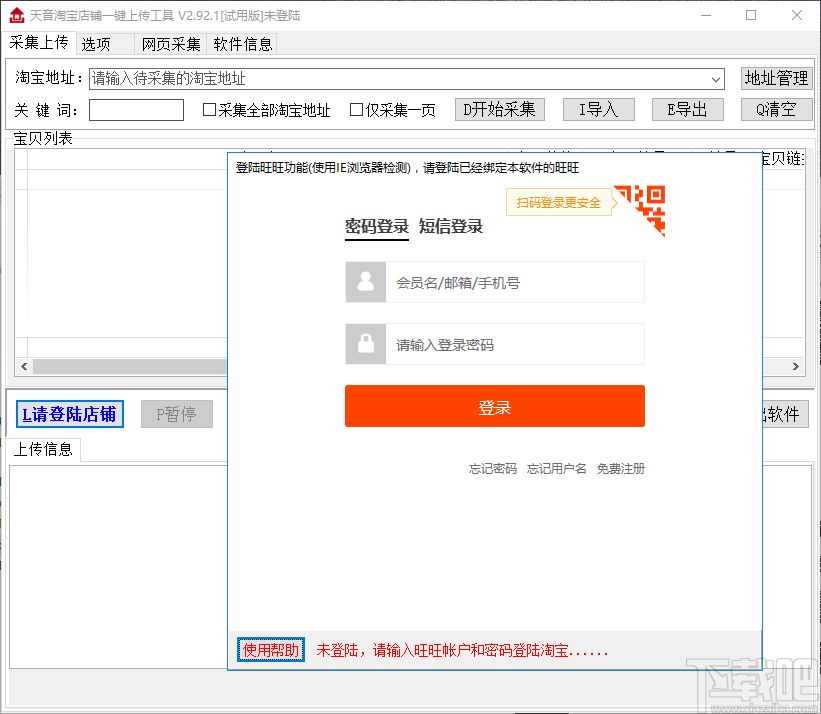Click the D开始采集 button

coord(500,110)
